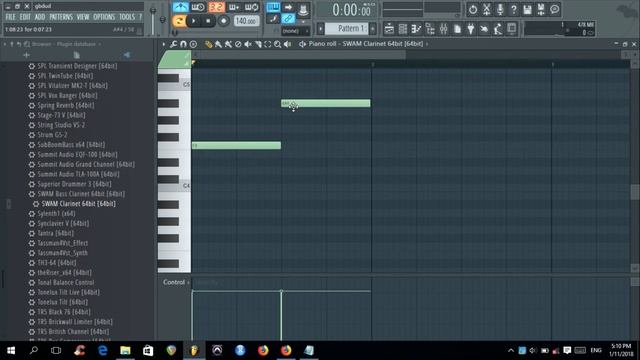Screen dimensions: 640x360
Task: Open the Playlist view icon
Action: coord(389,29)
